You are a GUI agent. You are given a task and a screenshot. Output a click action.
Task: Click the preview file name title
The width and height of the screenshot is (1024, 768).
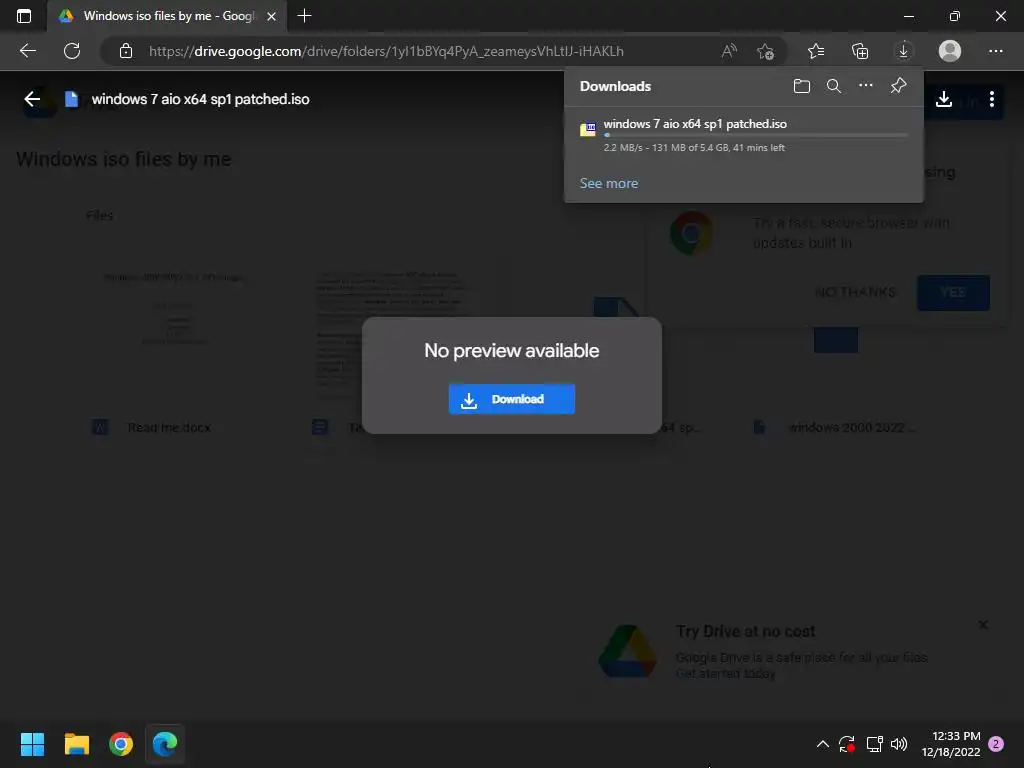point(200,99)
